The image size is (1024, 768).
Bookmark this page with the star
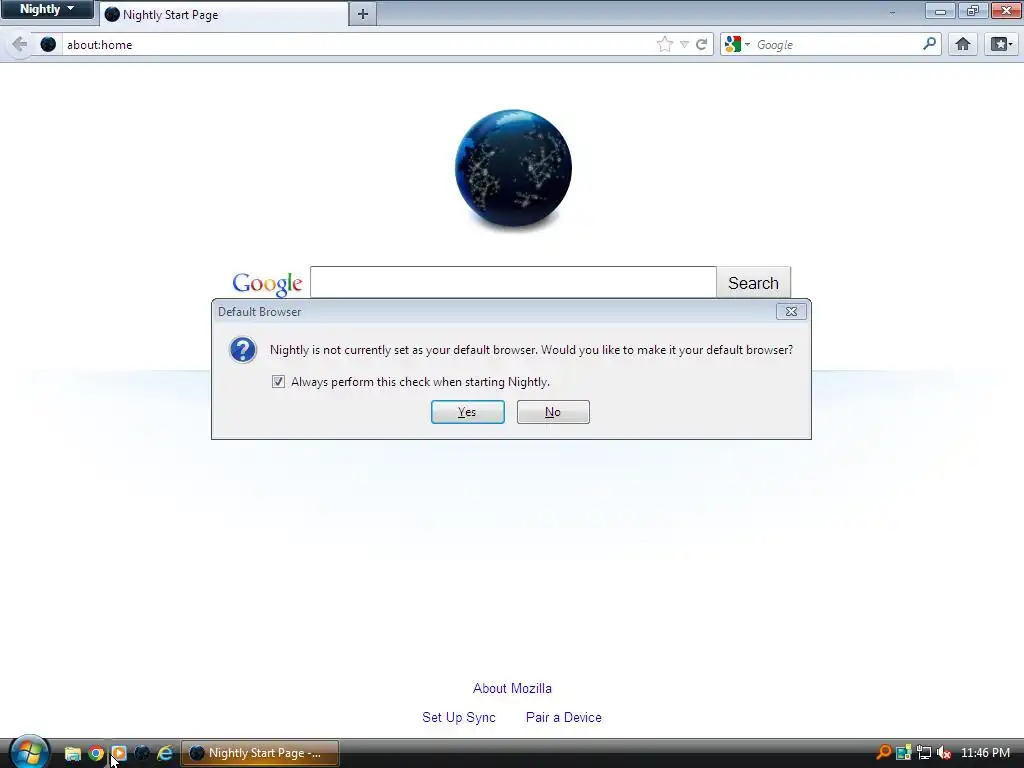664,44
